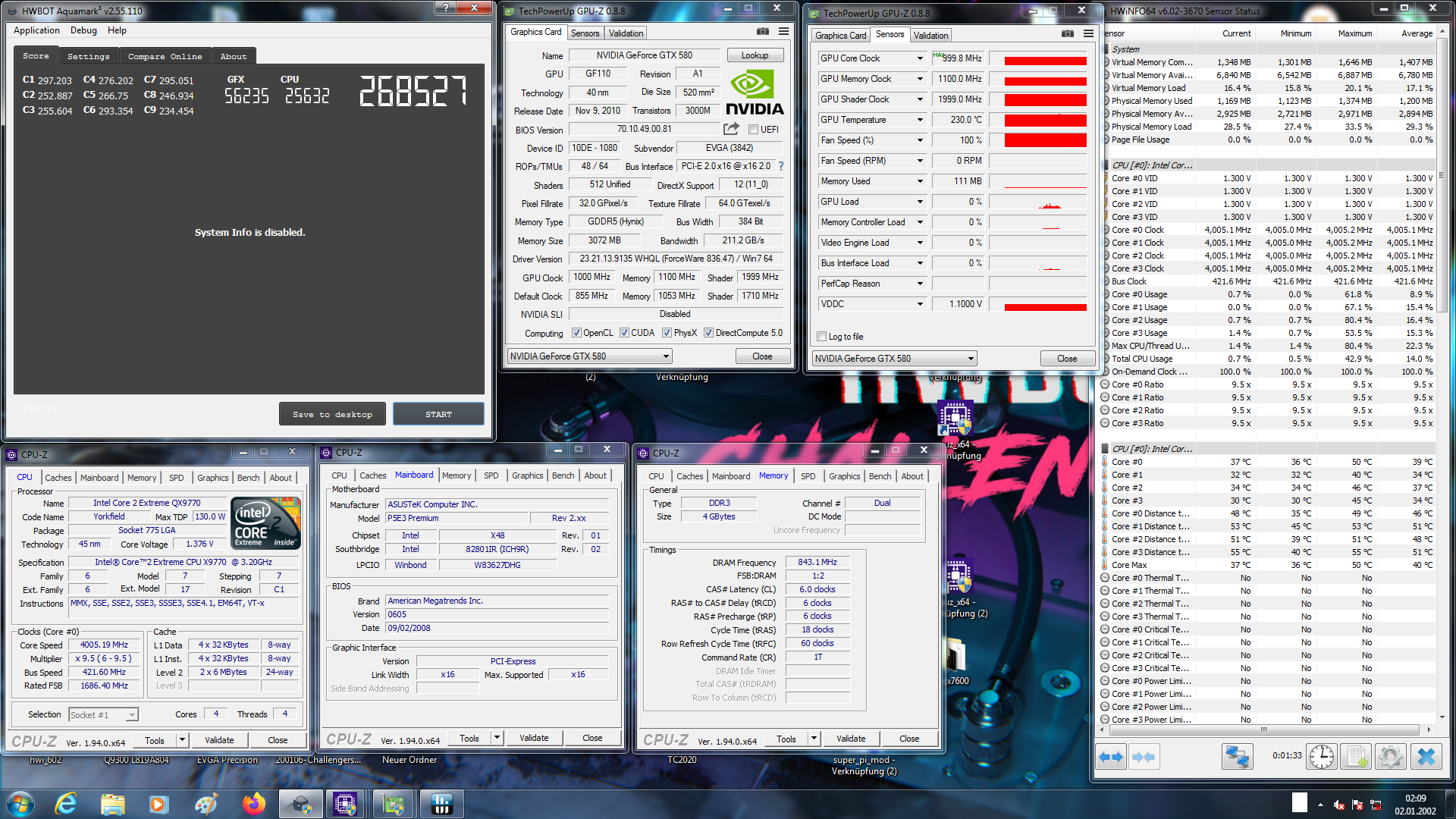Show hidden tray icons arrow

(x=1320, y=805)
